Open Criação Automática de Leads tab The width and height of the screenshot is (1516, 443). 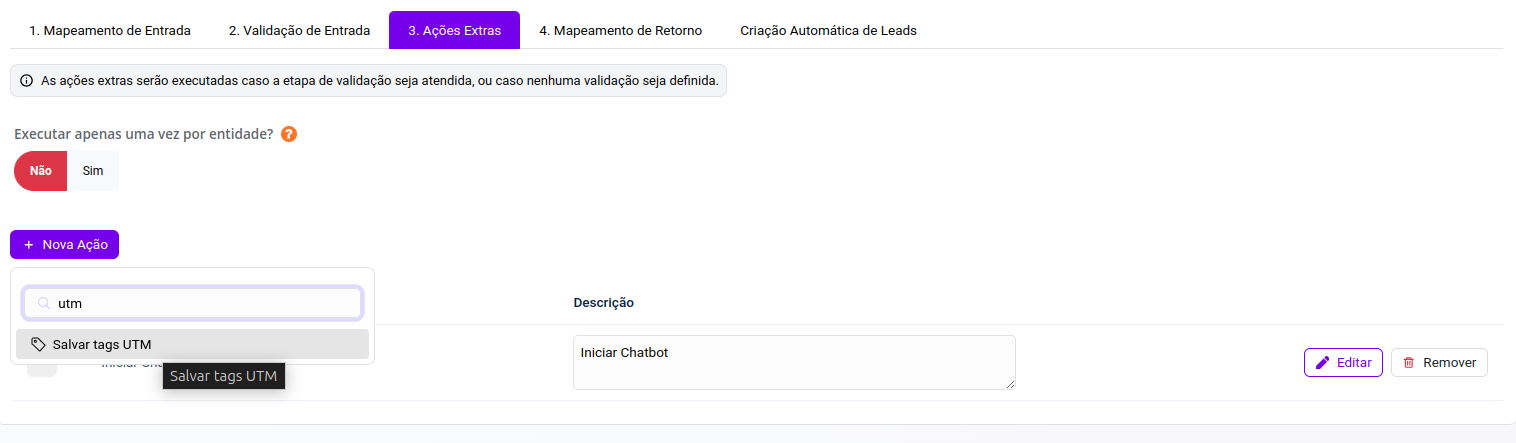click(828, 31)
